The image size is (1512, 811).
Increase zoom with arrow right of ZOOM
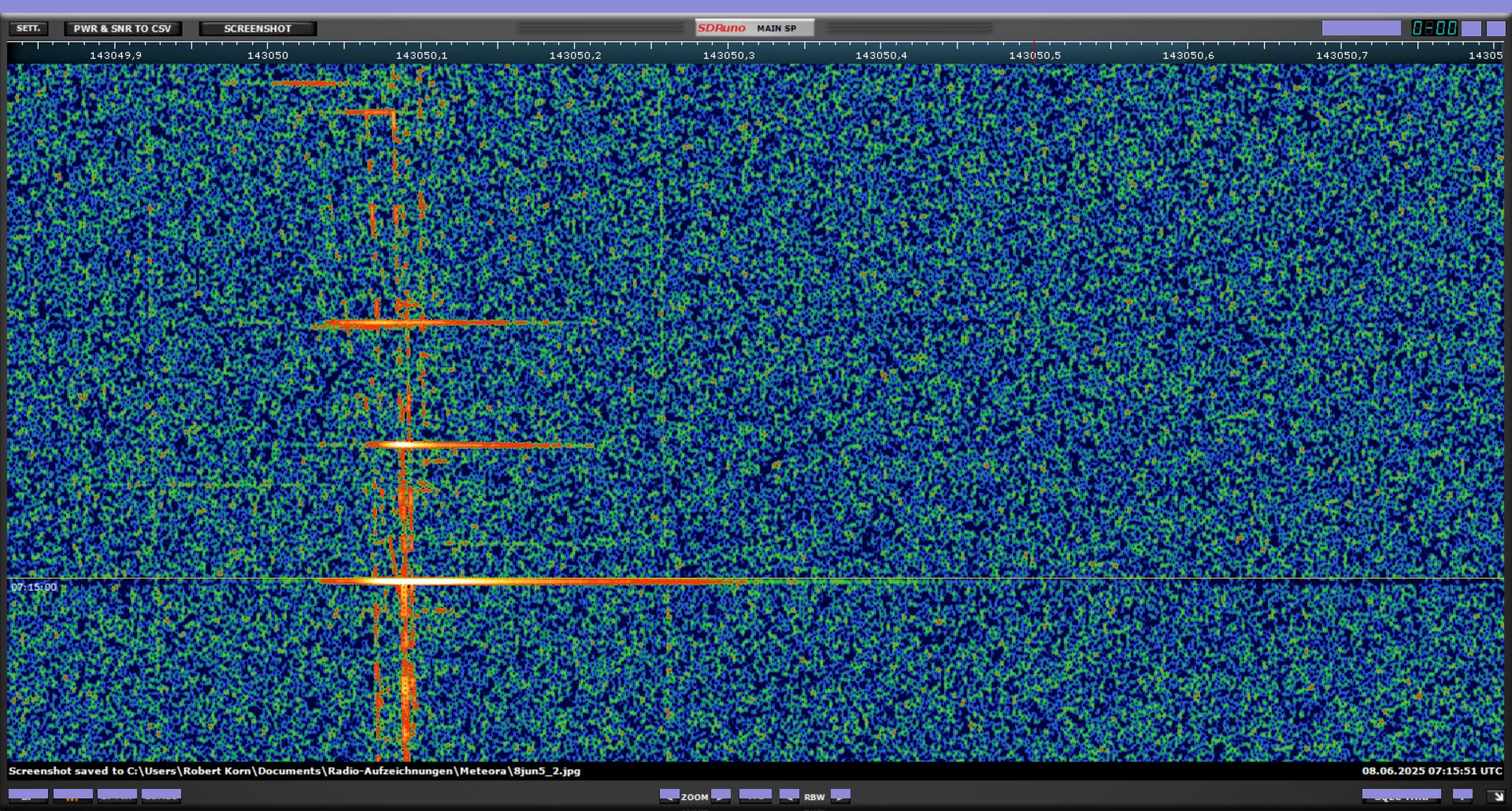click(x=721, y=795)
